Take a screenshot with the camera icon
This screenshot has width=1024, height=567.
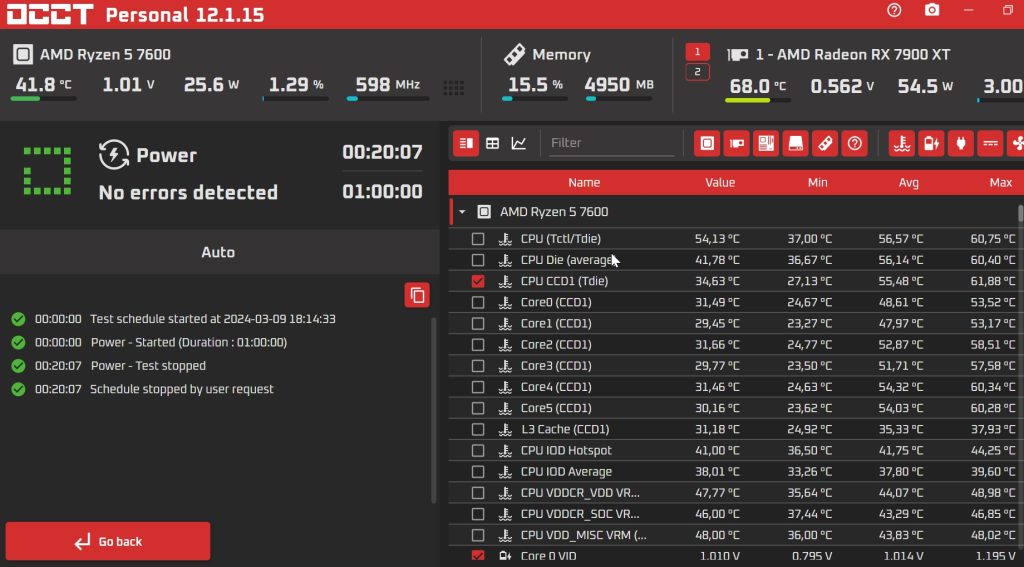pyautogui.click(x=932, y=10)
